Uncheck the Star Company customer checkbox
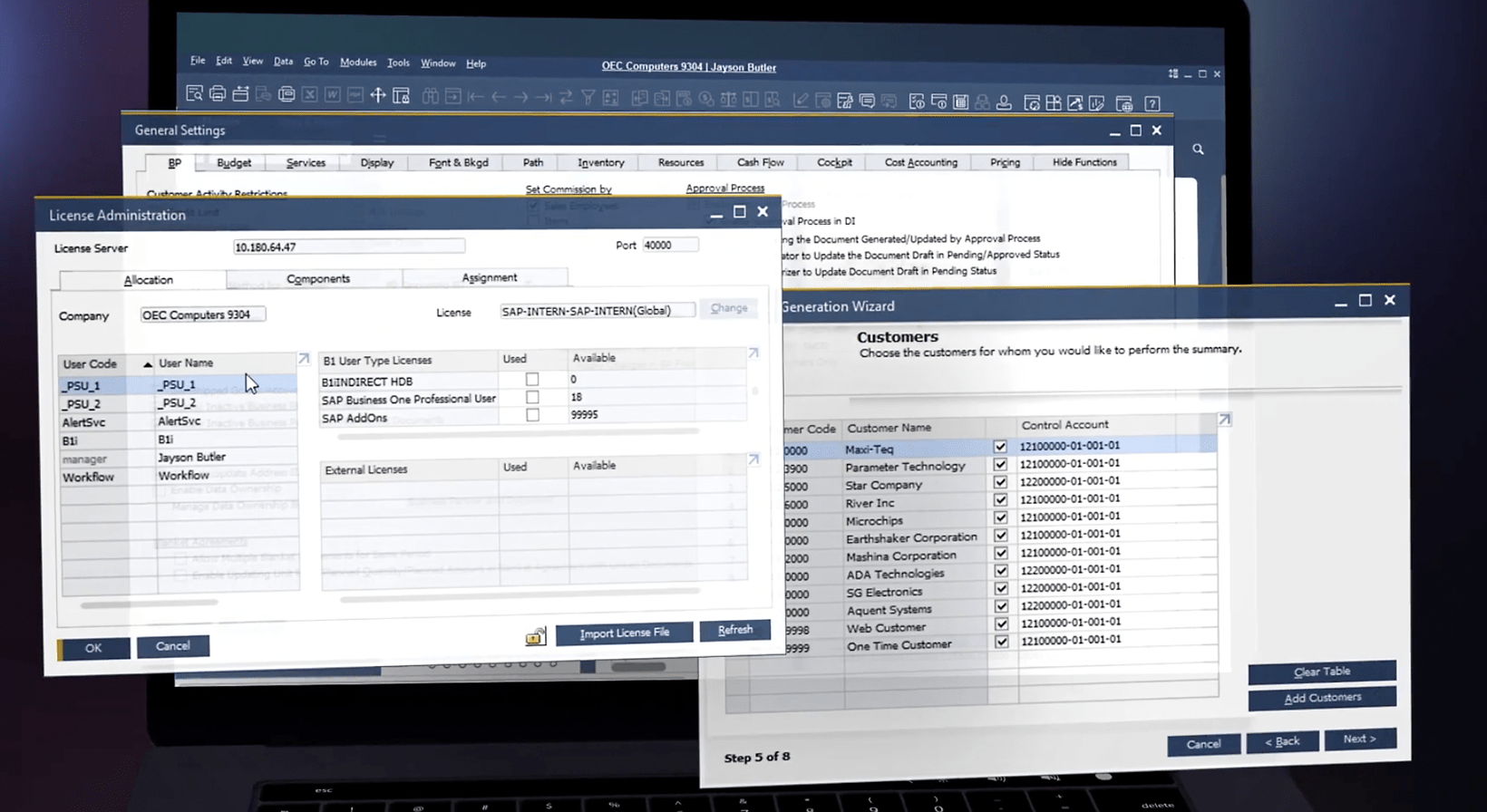The width and height of the screenshot is (1487, 812). (x=1000, y=482)
